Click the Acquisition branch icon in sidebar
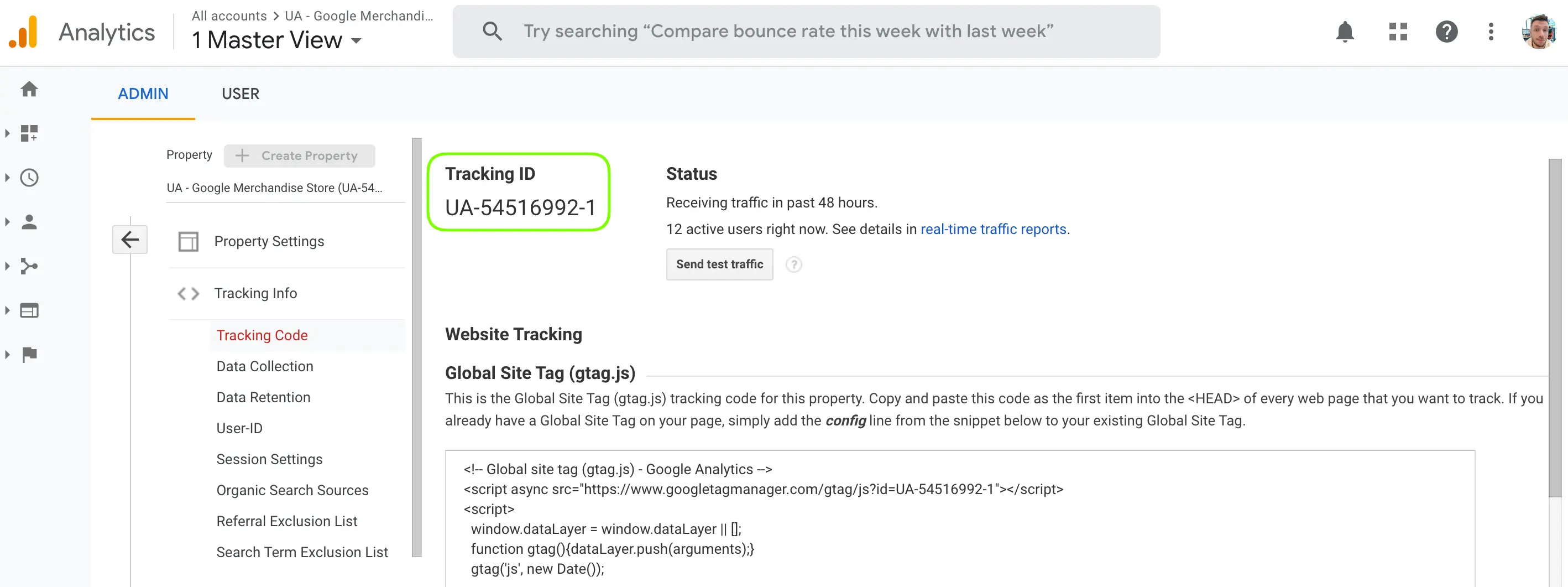This screenshot has height=587, width=1568. tap(29, 266)
